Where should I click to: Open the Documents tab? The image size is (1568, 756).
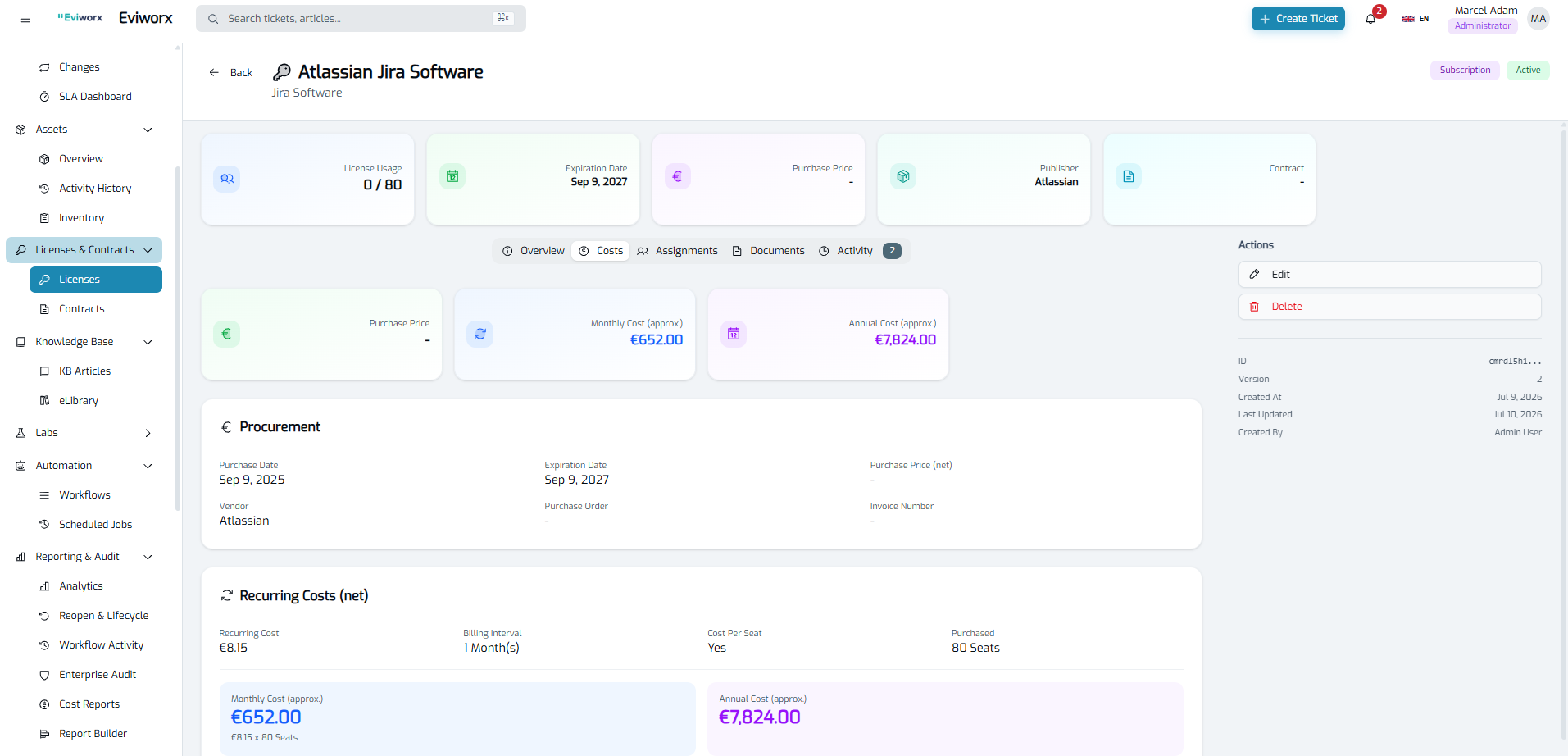click(x=768, y=251)
